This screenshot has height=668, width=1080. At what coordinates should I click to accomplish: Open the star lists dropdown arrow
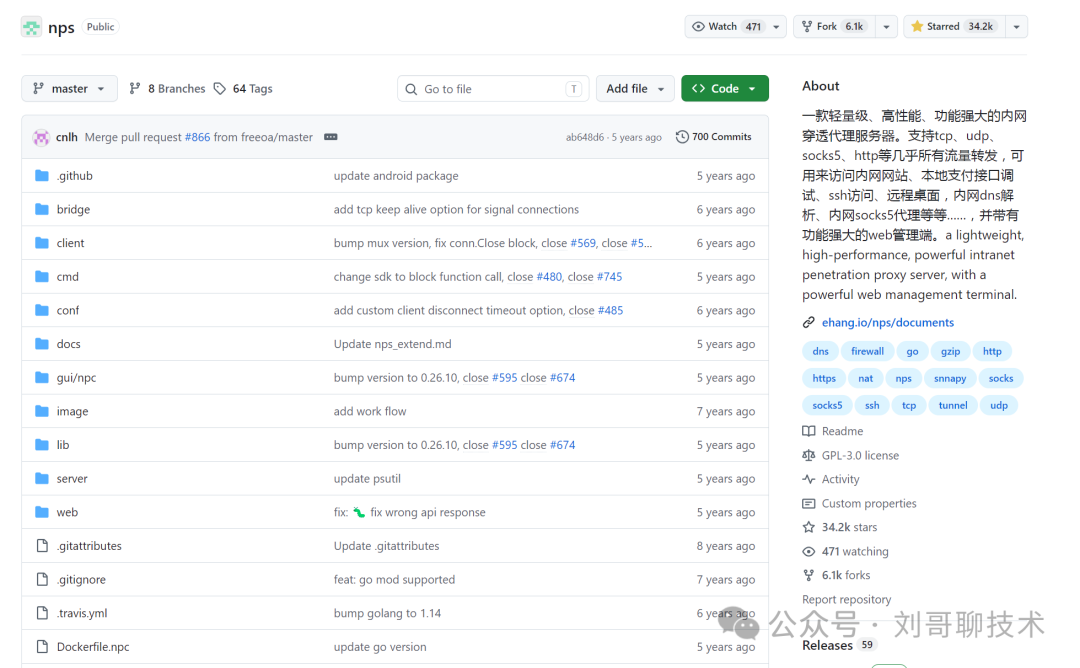pyautogui.click(x=1017, y=27)
